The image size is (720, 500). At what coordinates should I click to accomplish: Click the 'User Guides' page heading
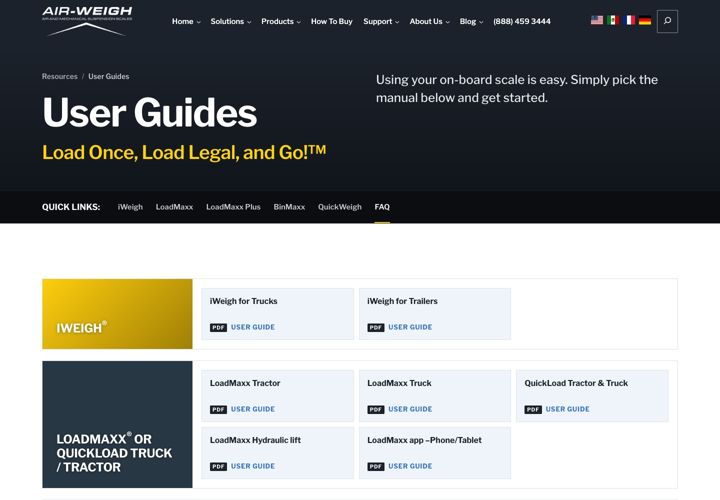[150, 113]
